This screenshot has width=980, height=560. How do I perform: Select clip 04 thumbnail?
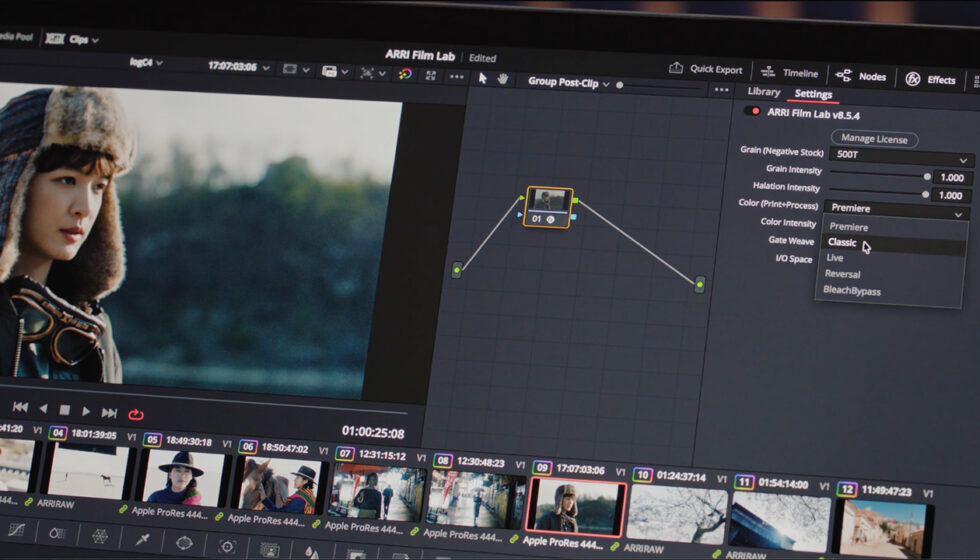(x=89, y=471)
